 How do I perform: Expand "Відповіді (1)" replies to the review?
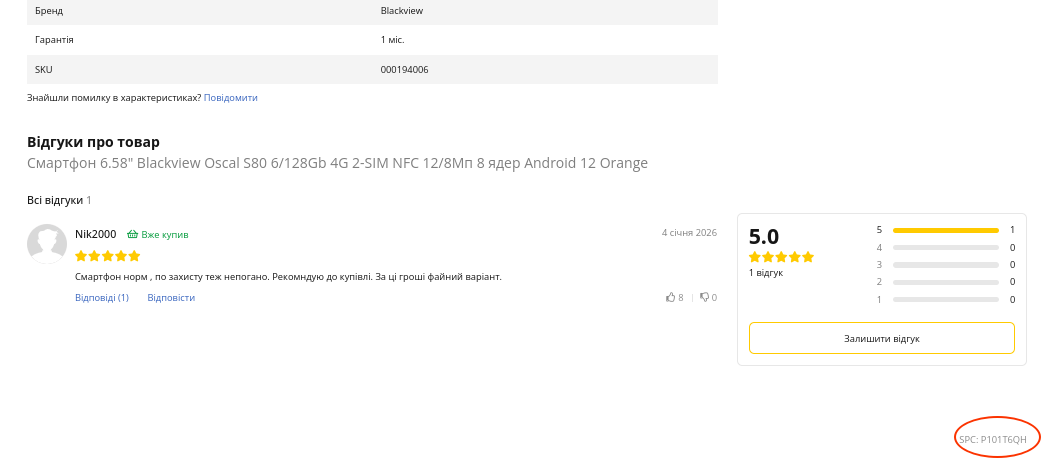[102, 298]
